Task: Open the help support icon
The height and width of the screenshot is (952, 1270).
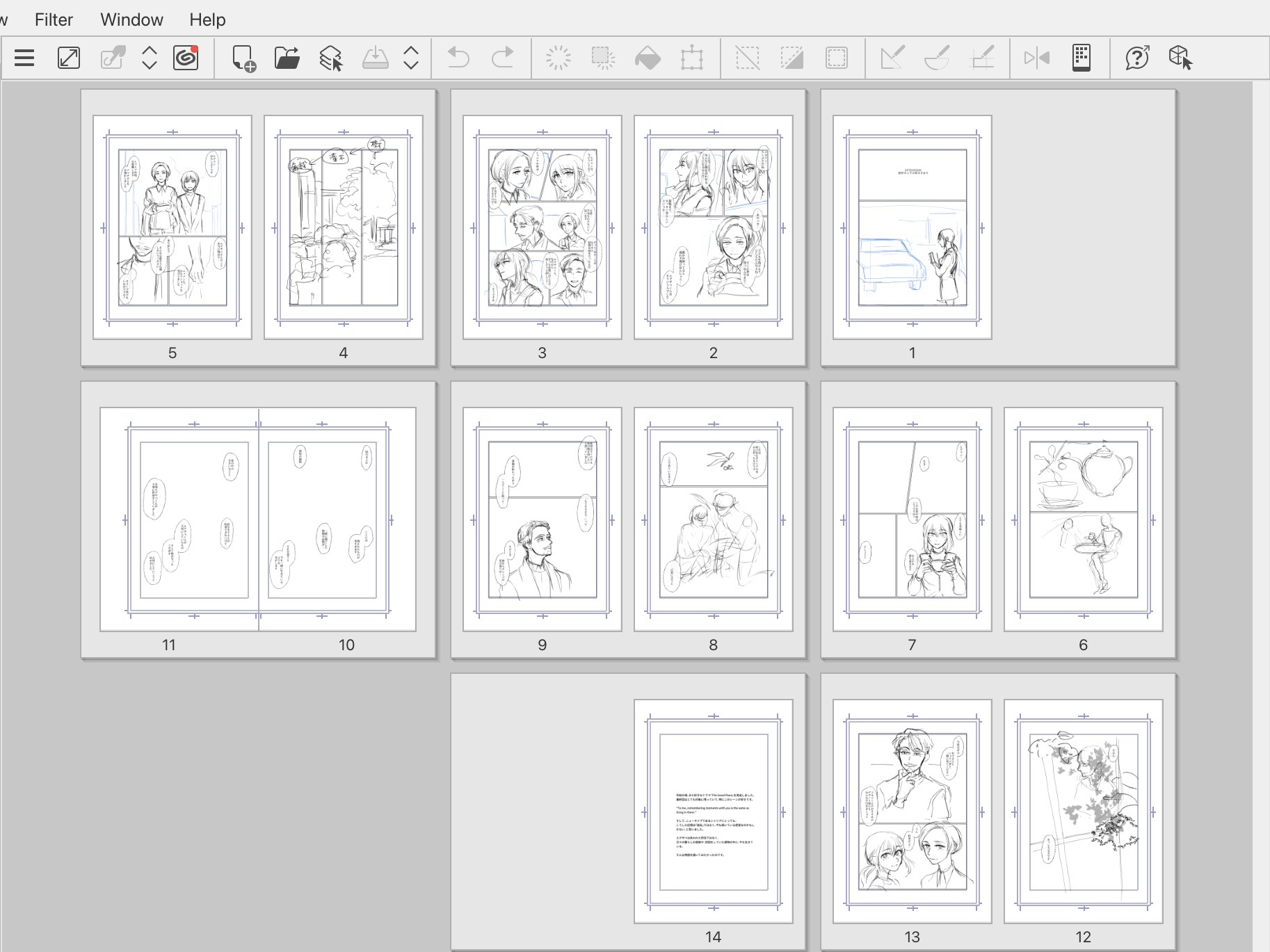Action: (1136, 58)
